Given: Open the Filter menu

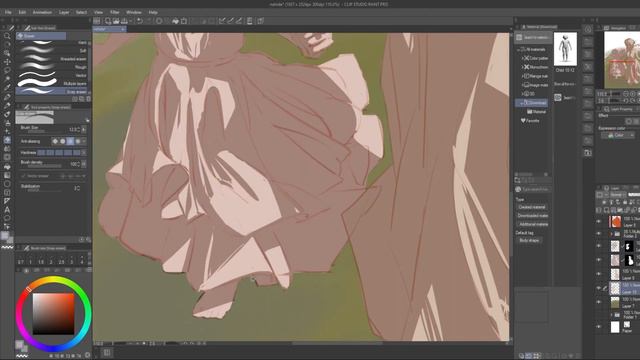Looking at the screenshot, I should pyautogui.click(x=115, y=12).
